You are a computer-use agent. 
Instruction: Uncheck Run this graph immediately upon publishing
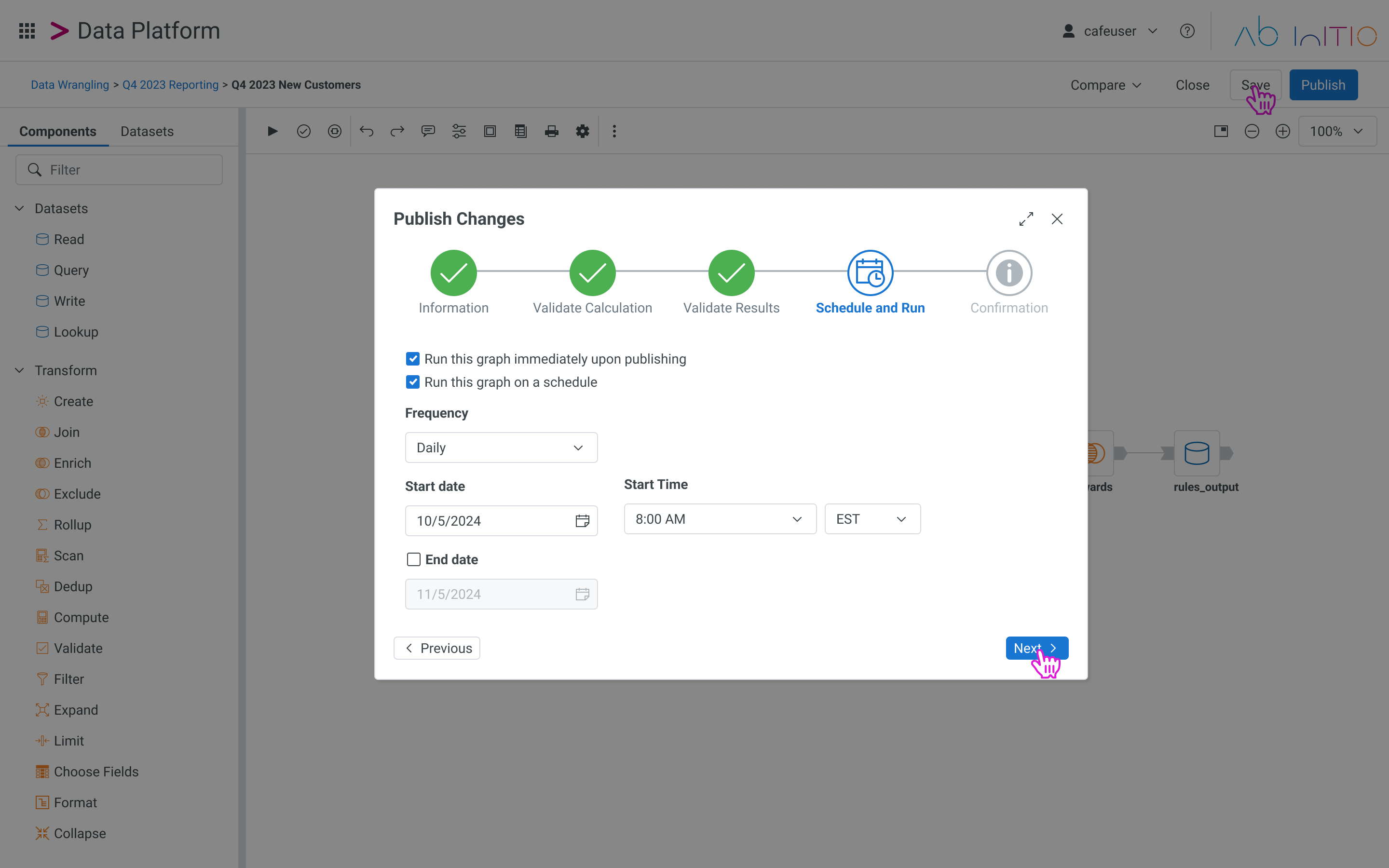(x=413, y=359)
